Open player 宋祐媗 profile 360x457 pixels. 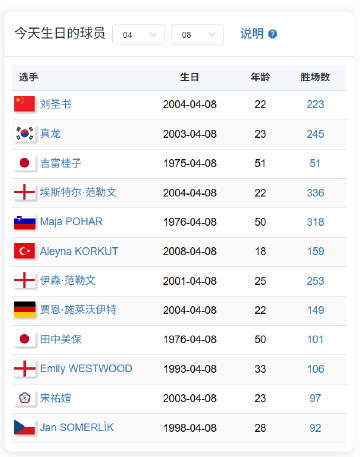pos(56,398)
